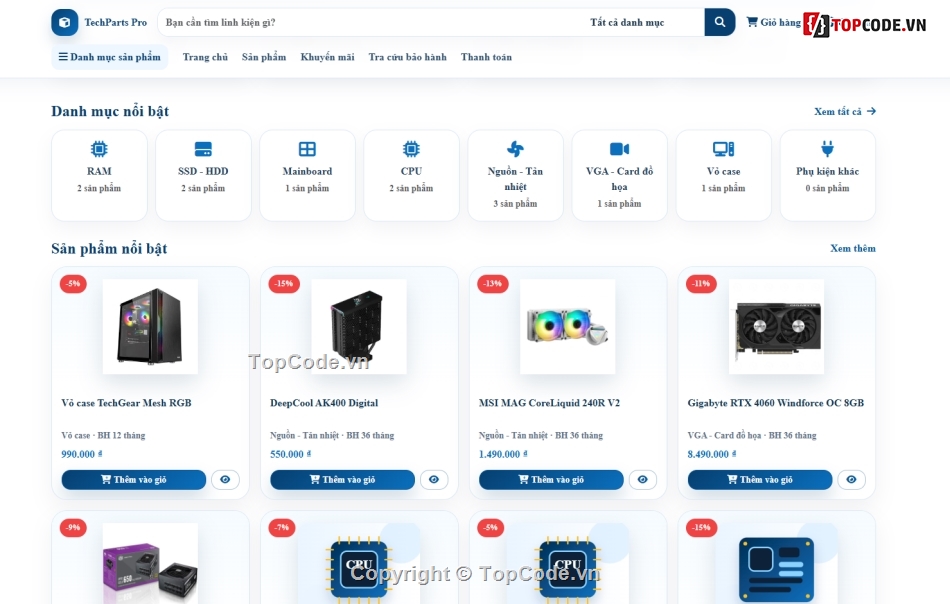Click the SSD - HDD drive icon

tap(203, 149)
